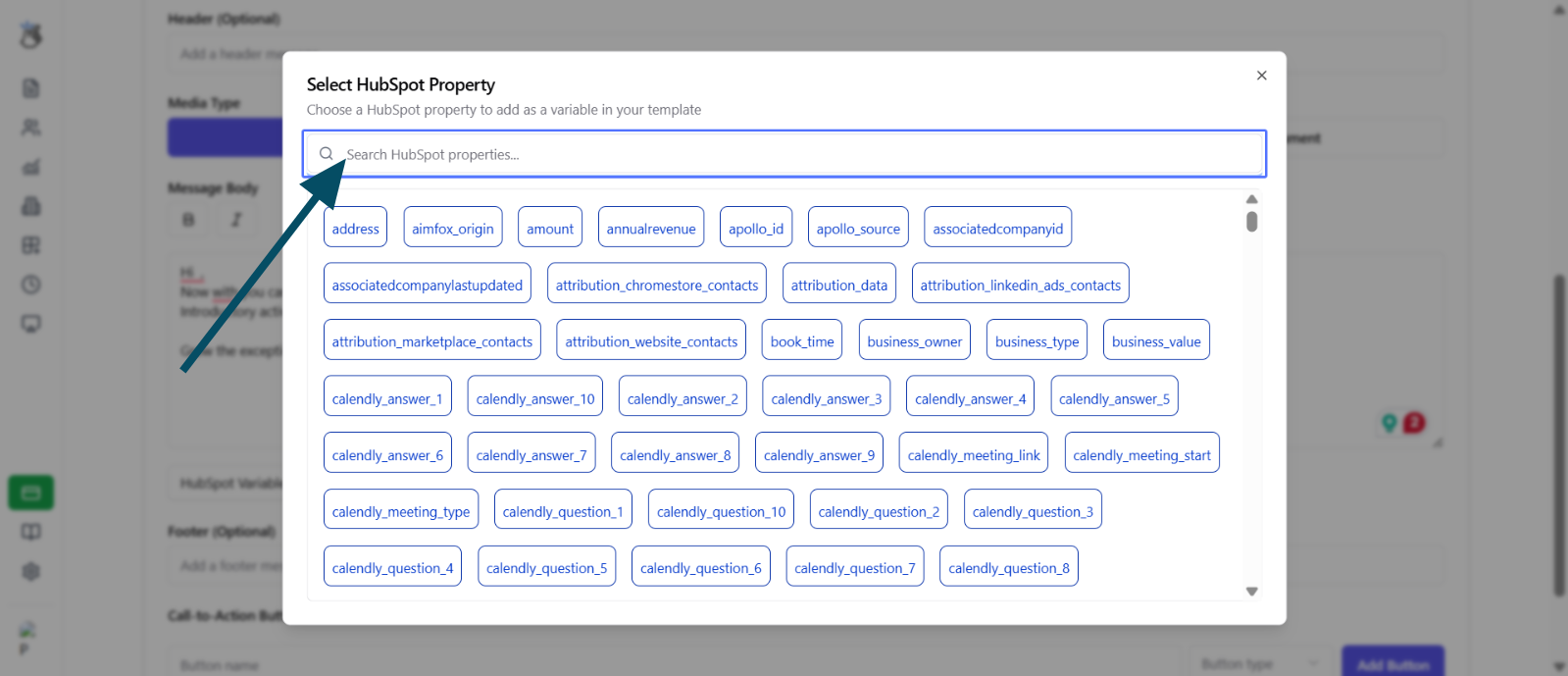
Task: Select calendly_question_8 property
Action: [1009, 567]
